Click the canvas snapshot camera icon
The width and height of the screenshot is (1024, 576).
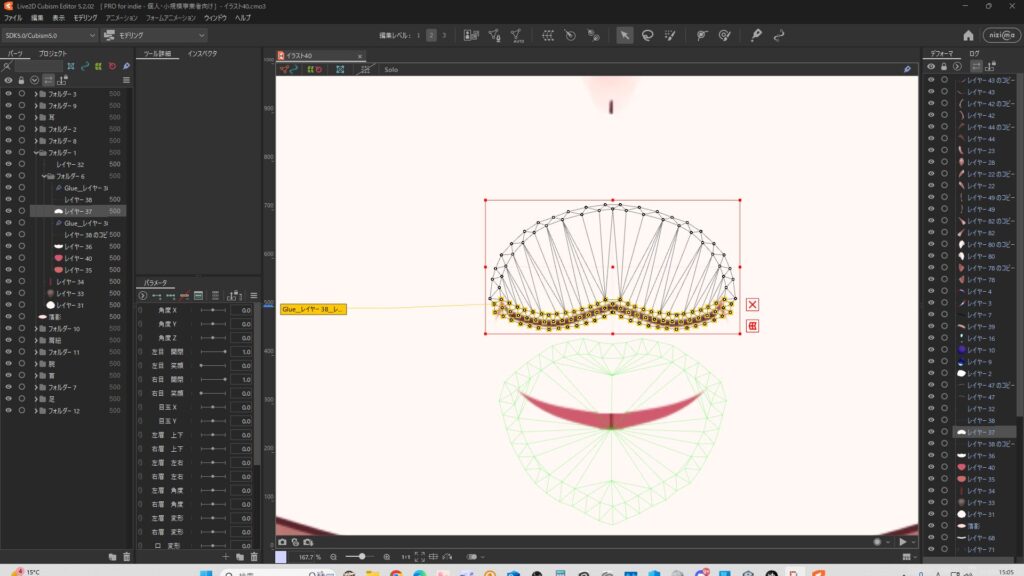(282, 542)
